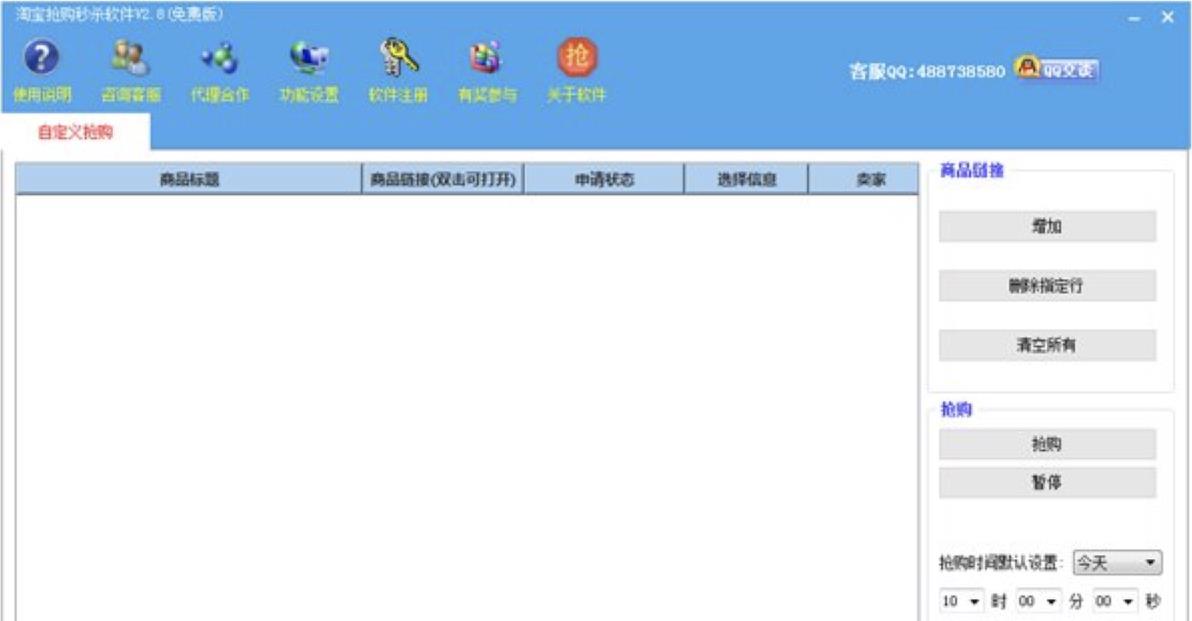Open the 今天 date dropdown

click(x=1117, y=562)
